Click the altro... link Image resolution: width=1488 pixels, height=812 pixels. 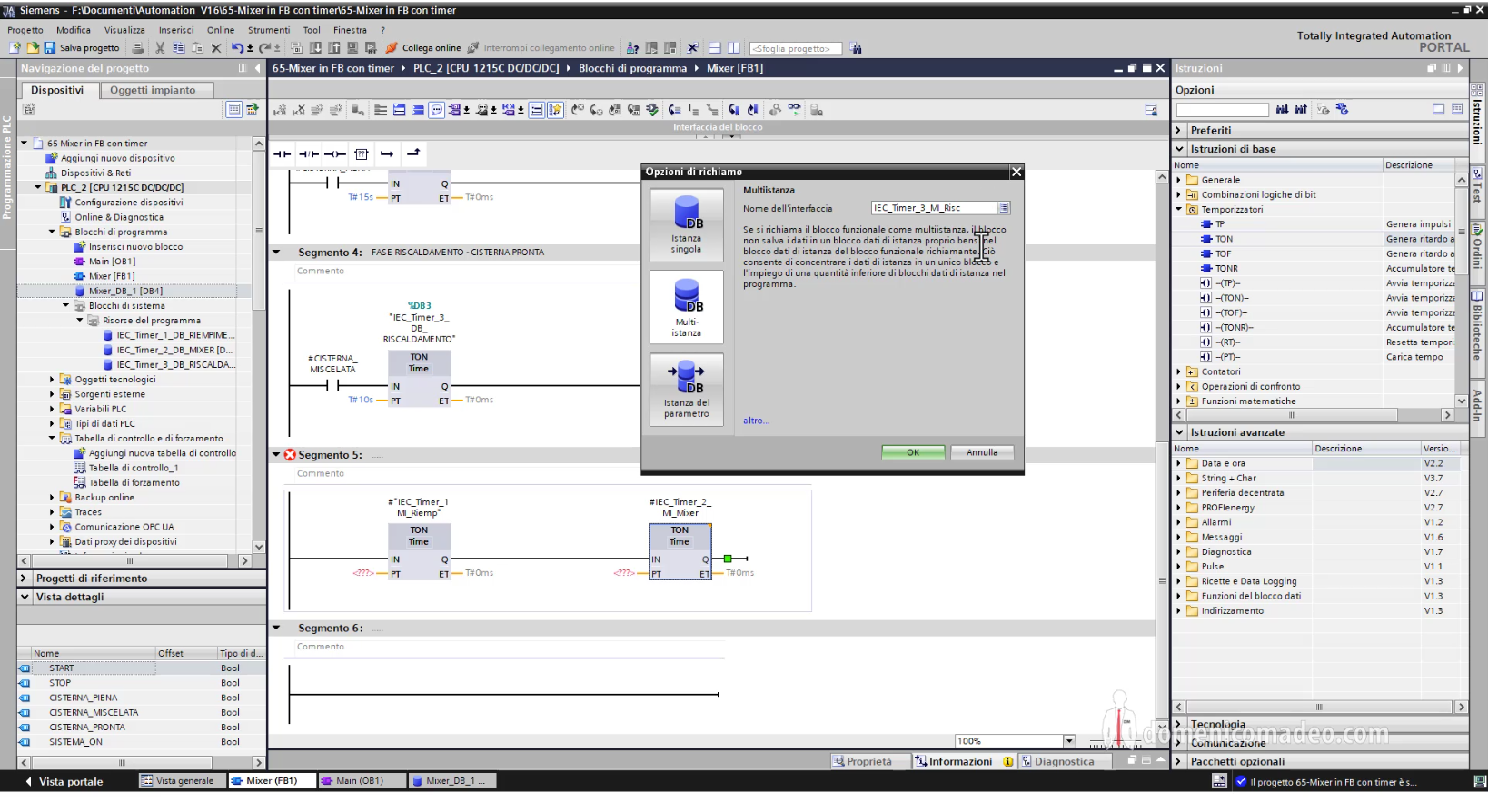pos(756,421)
